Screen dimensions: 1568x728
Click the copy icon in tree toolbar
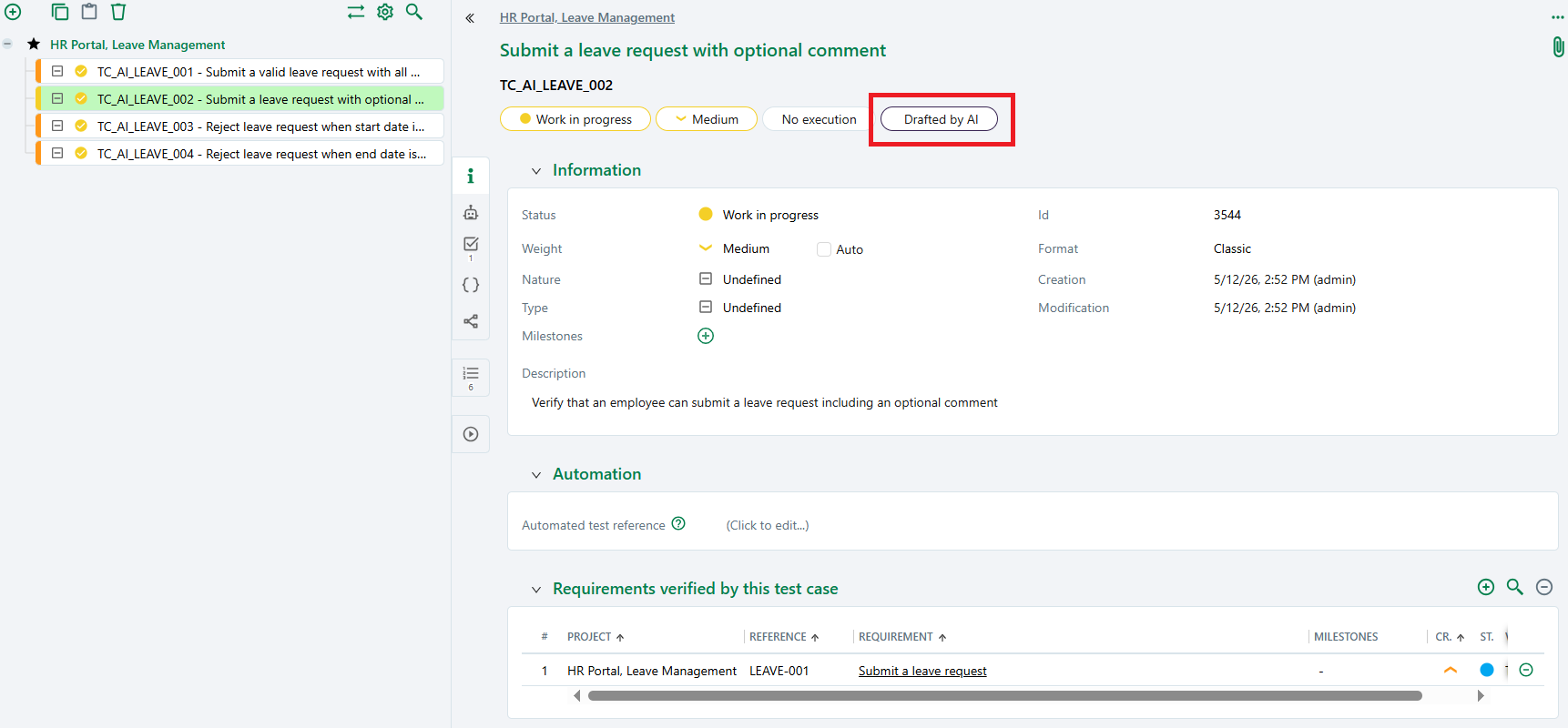(x=60, y=12)
